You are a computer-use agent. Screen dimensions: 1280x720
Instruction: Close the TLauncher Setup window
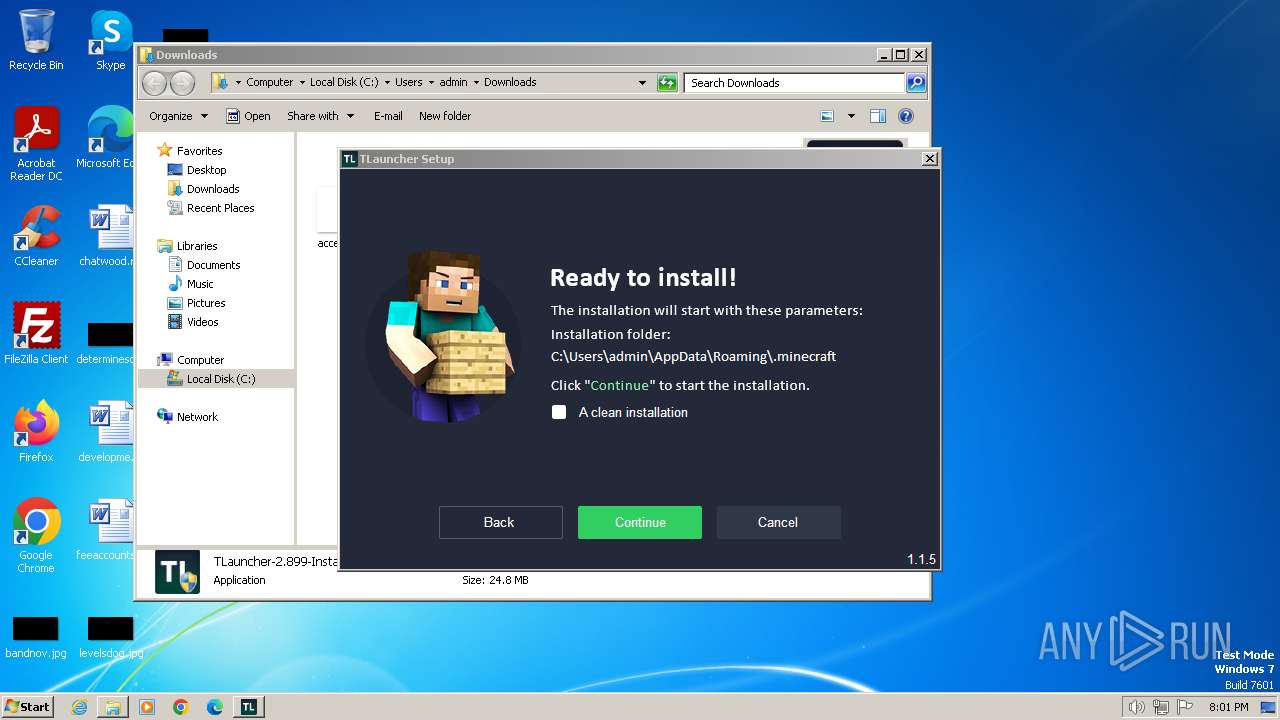(x=929, y=158)
